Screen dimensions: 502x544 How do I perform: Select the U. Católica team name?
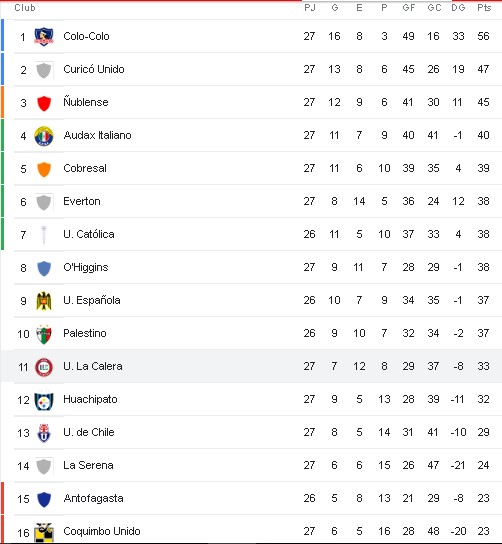(89, 234)
